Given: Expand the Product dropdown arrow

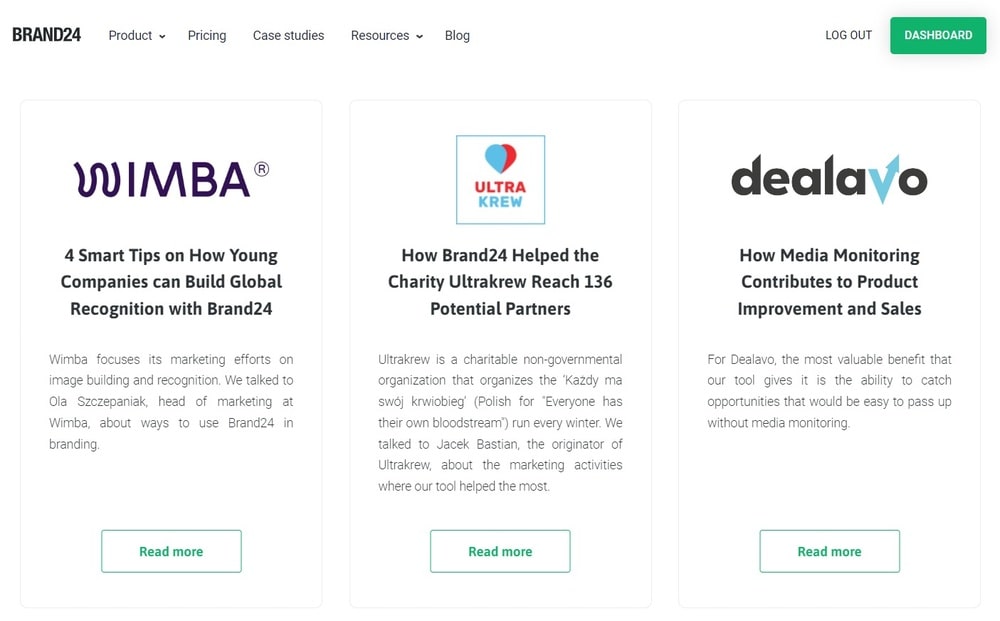Looking at the screenshot, I should click(162, 37).
